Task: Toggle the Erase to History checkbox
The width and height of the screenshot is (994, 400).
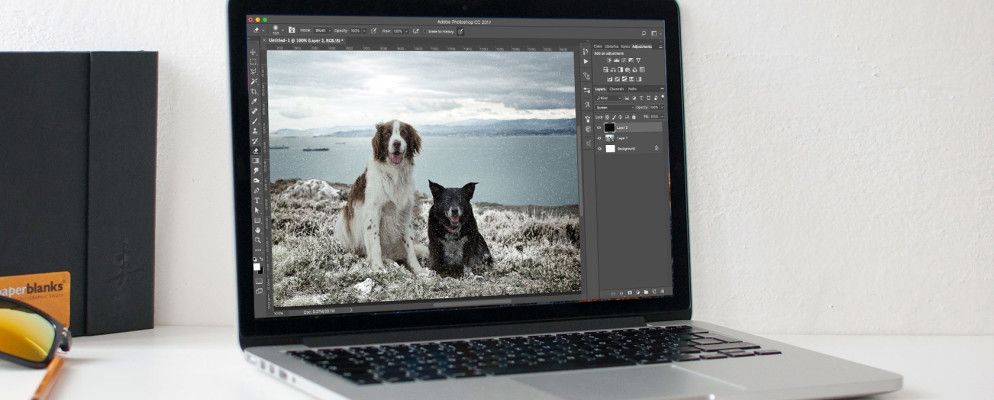Action: pos(427,31)
